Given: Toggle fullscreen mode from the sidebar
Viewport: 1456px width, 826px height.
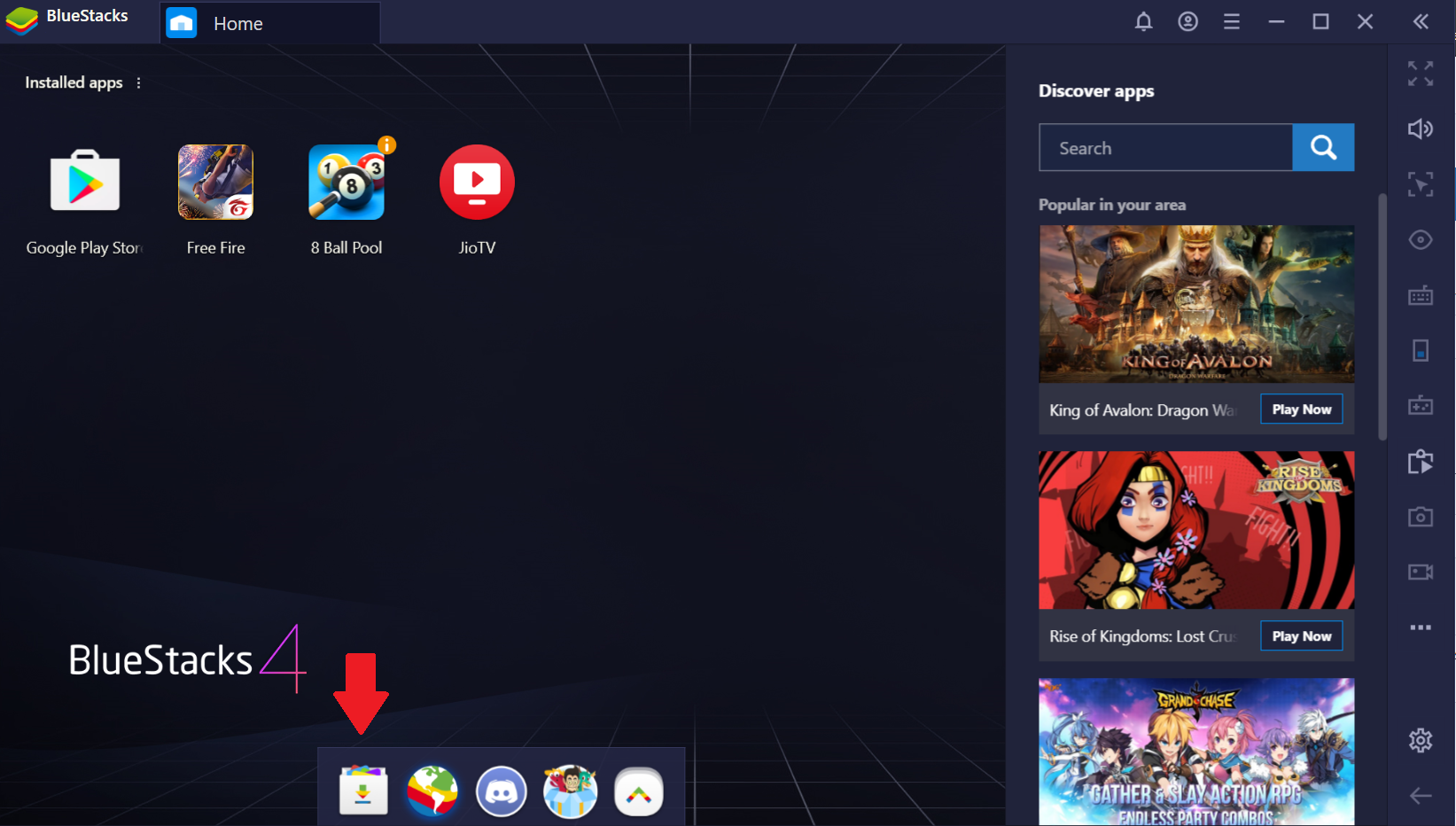Looking at the screenshot, I should (x=1421, y=74).
